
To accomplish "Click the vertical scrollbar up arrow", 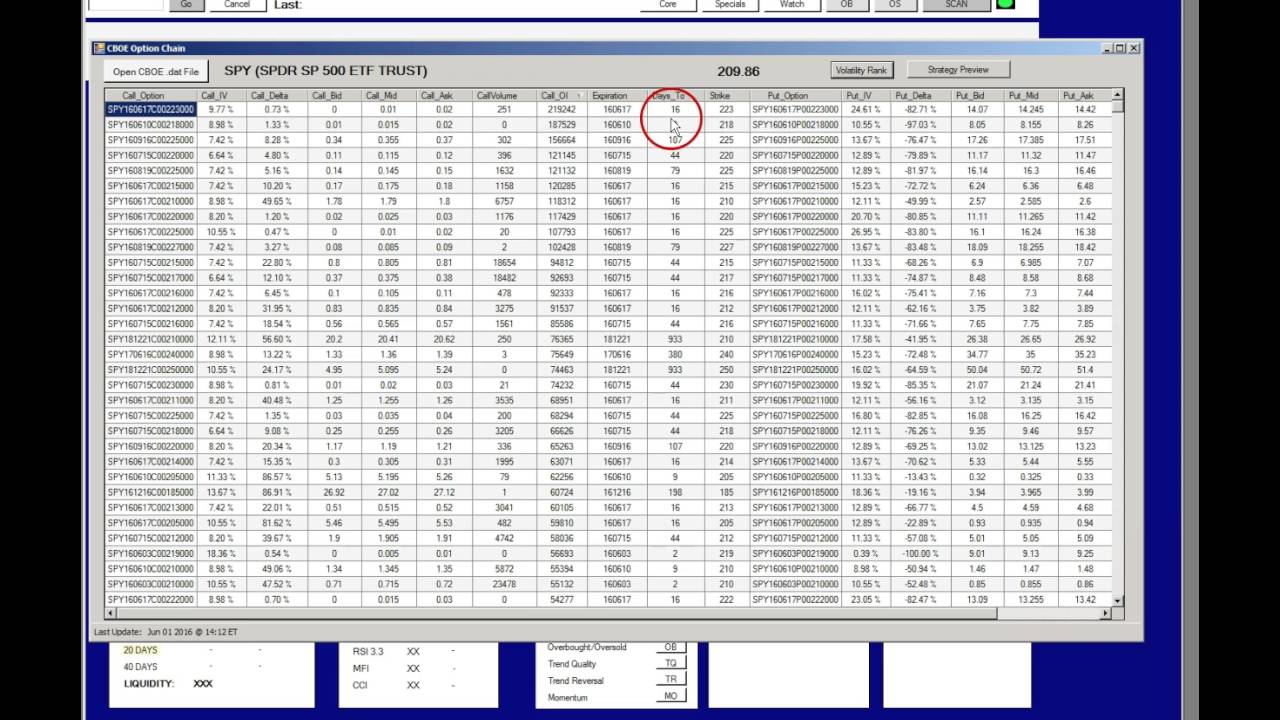I will (x=1117, y=95).
